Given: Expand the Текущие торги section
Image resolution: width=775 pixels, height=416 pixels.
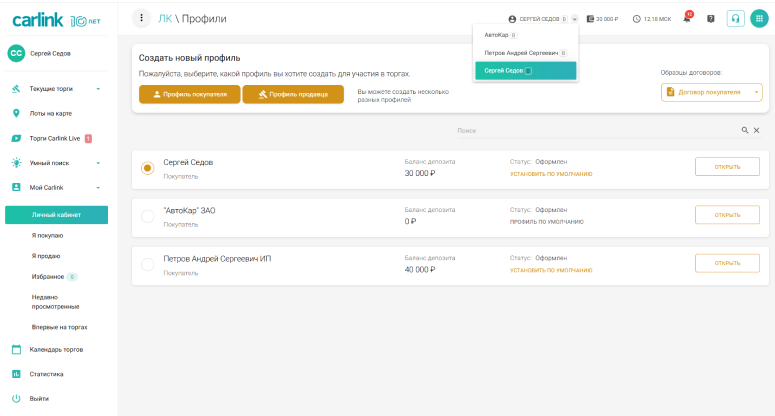Looking at the screenshot, I should (98, 89).
